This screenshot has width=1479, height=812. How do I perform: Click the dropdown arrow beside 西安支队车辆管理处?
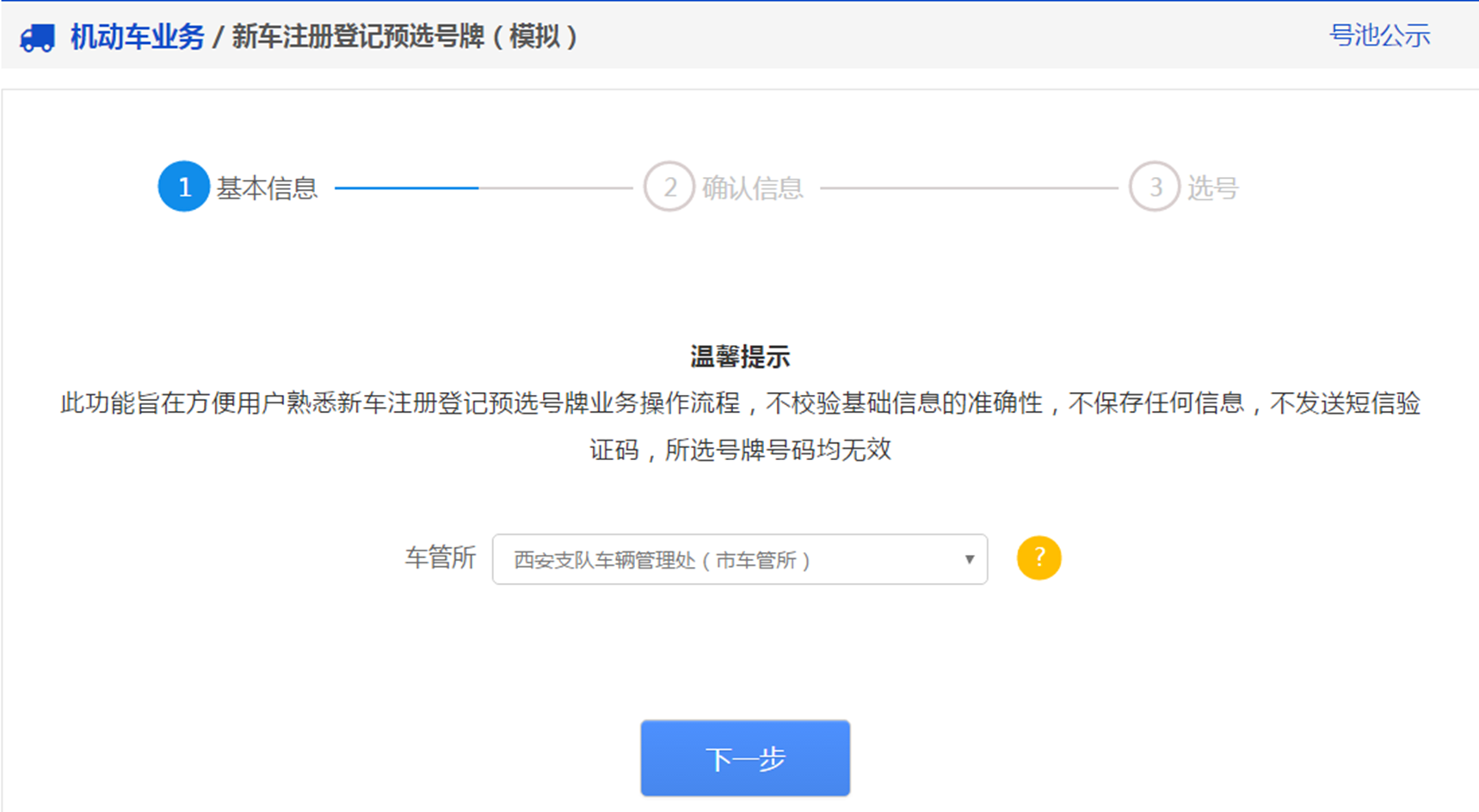click(x=970, y=560)
